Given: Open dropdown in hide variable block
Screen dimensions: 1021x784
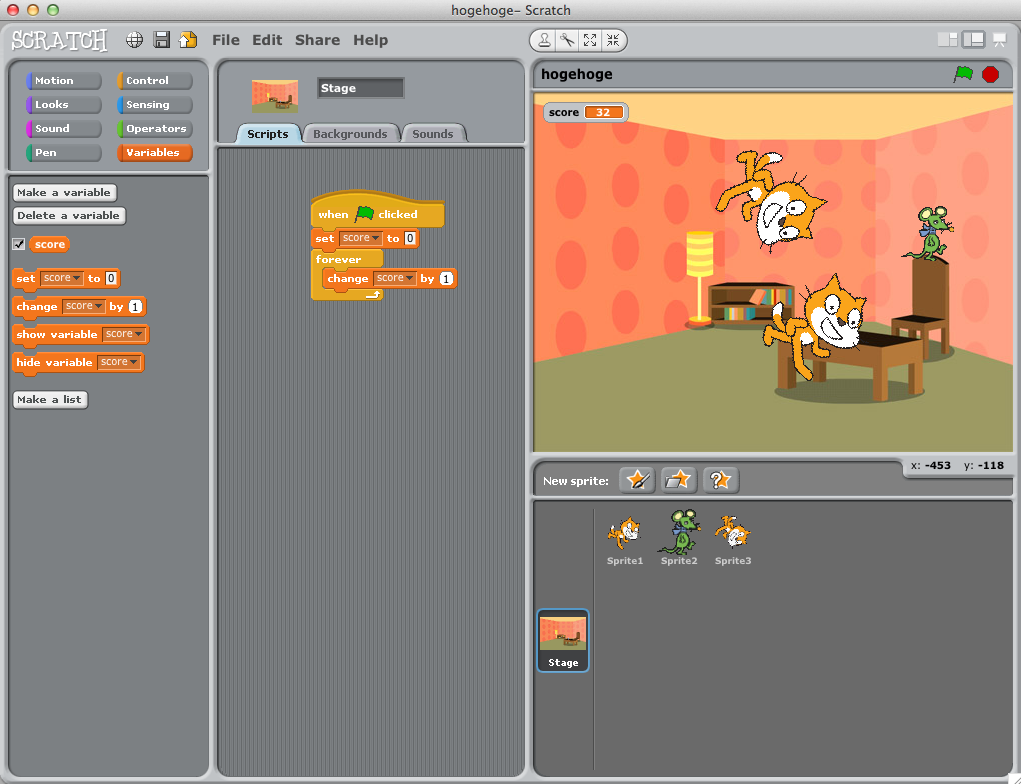Looking at the screenshot, I should tap(119, 362).
